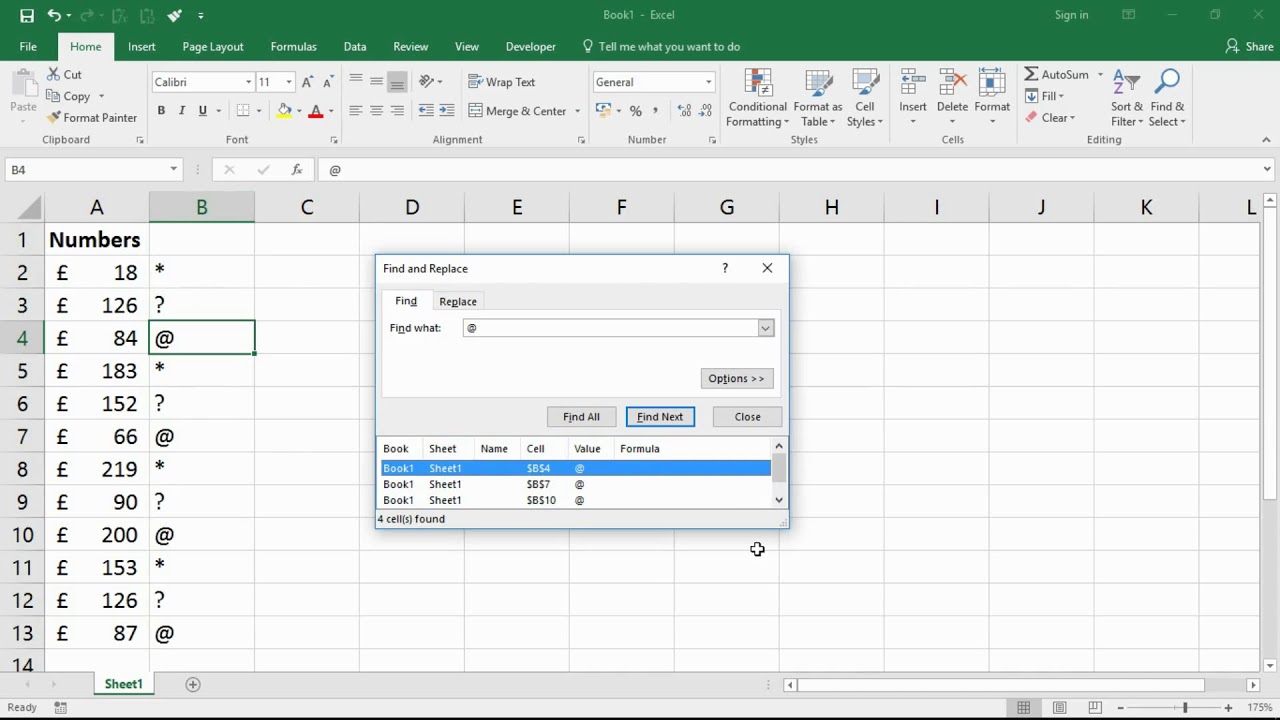Toggle Bold formatting
The image size is (1280, 720).
click(x=161, y=111)
